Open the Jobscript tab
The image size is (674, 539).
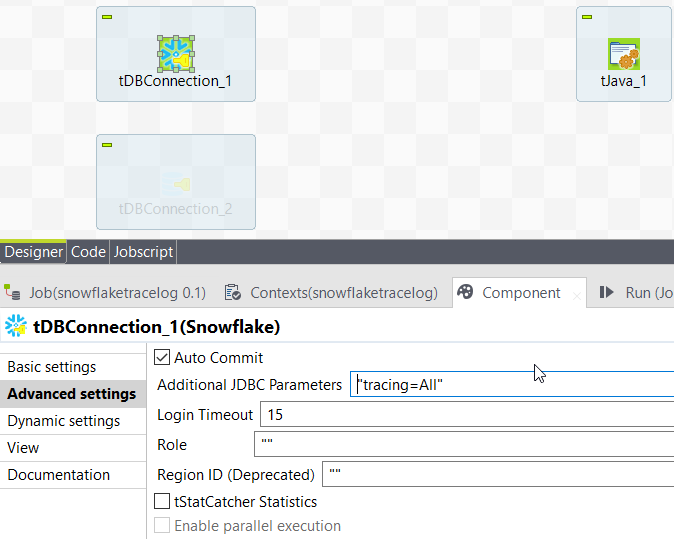point(143,252)
